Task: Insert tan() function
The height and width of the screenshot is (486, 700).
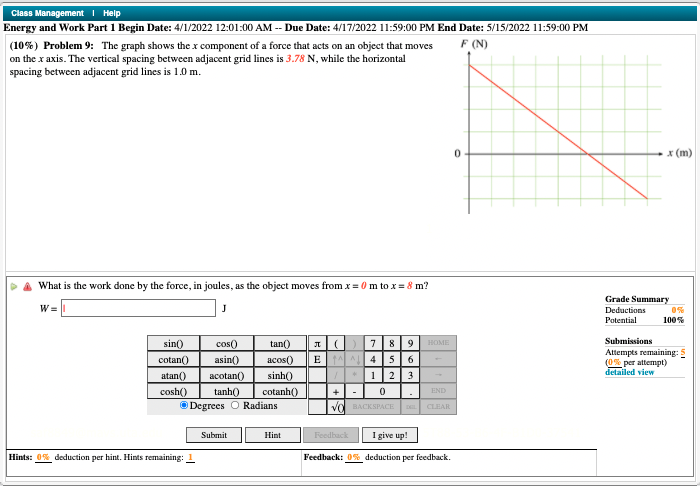Action: point(280,343)
